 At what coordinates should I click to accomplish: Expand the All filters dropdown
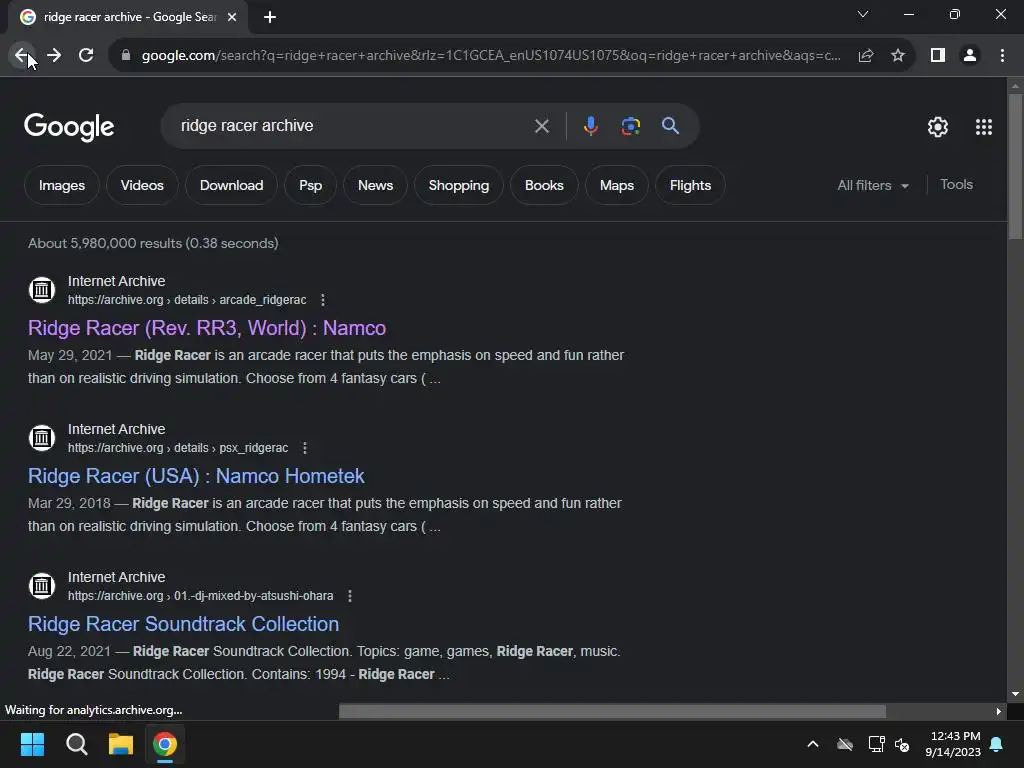[x=873, y=185]
